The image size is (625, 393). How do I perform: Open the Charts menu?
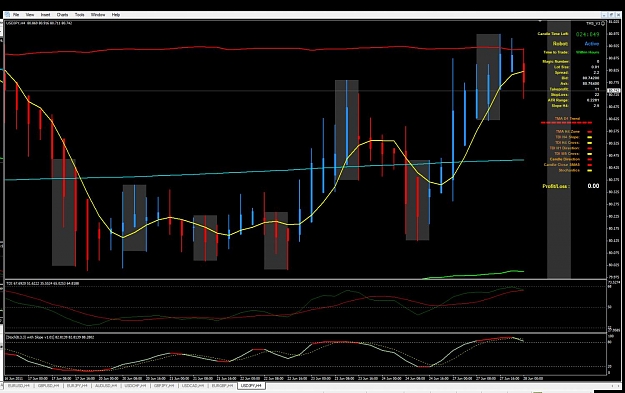click(x=63, y=15)
